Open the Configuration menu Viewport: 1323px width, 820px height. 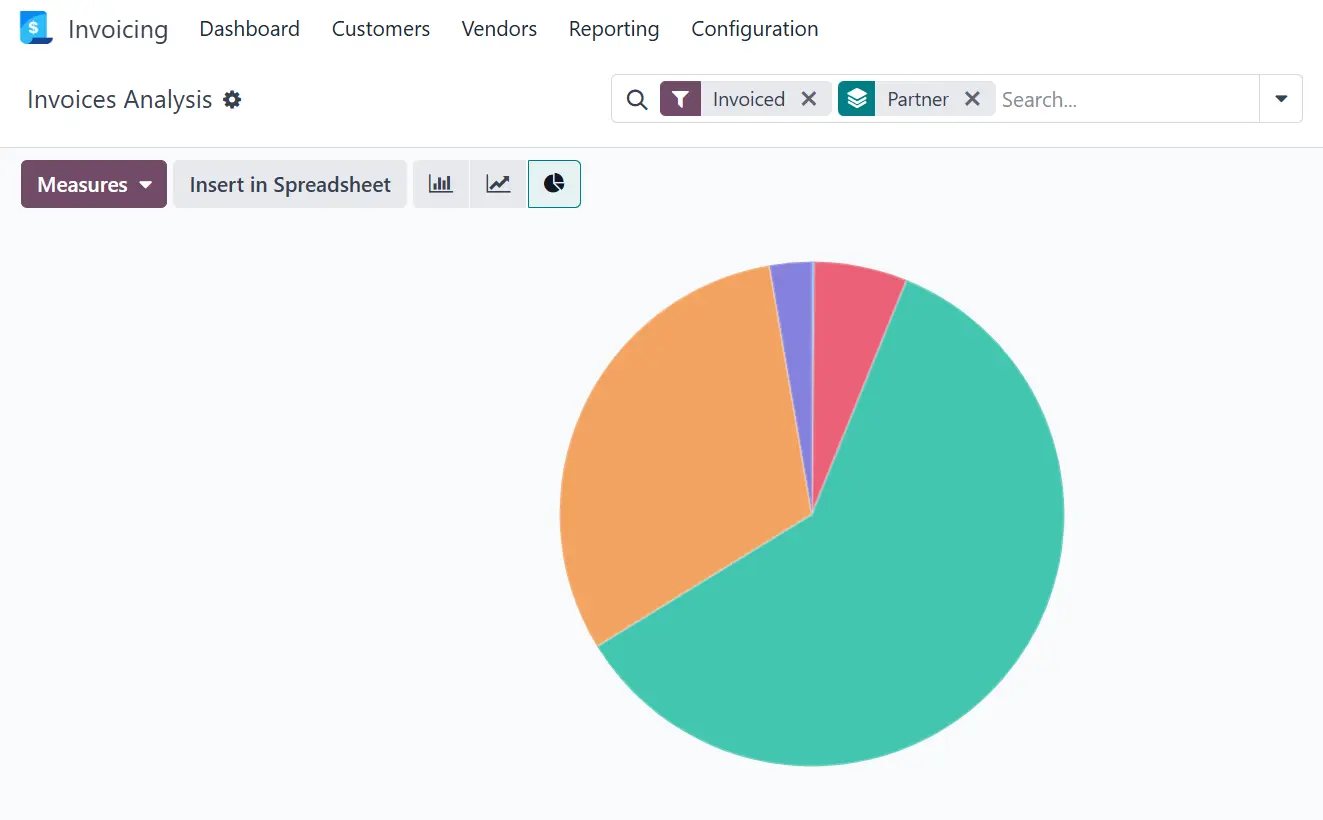tap(754, 29)
